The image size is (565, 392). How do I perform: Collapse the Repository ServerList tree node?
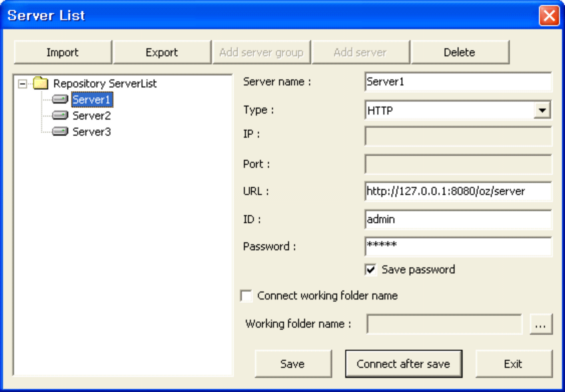point(23,84)
